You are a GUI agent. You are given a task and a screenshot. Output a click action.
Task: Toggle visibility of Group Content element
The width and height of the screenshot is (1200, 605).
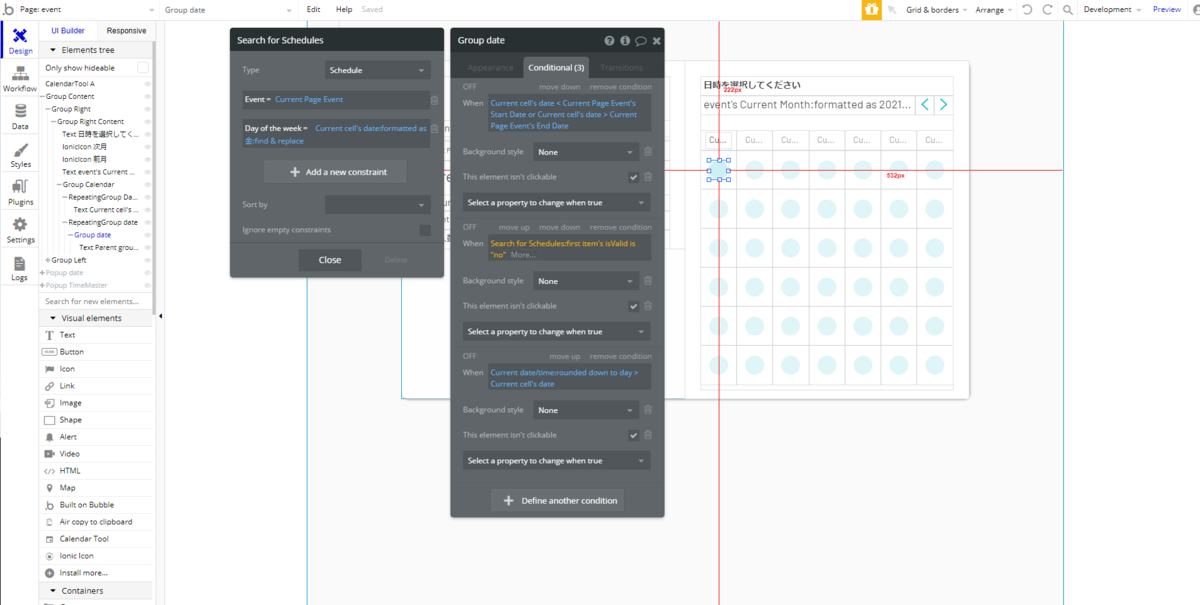click(148, 97)
